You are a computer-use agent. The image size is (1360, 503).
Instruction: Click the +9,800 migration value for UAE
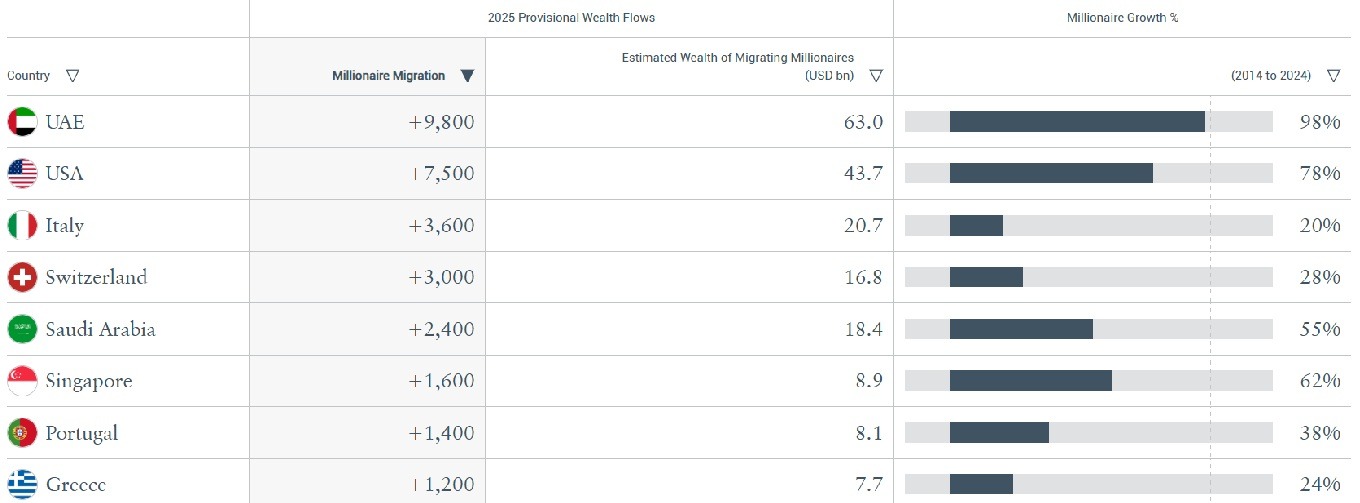click(441, 122)
